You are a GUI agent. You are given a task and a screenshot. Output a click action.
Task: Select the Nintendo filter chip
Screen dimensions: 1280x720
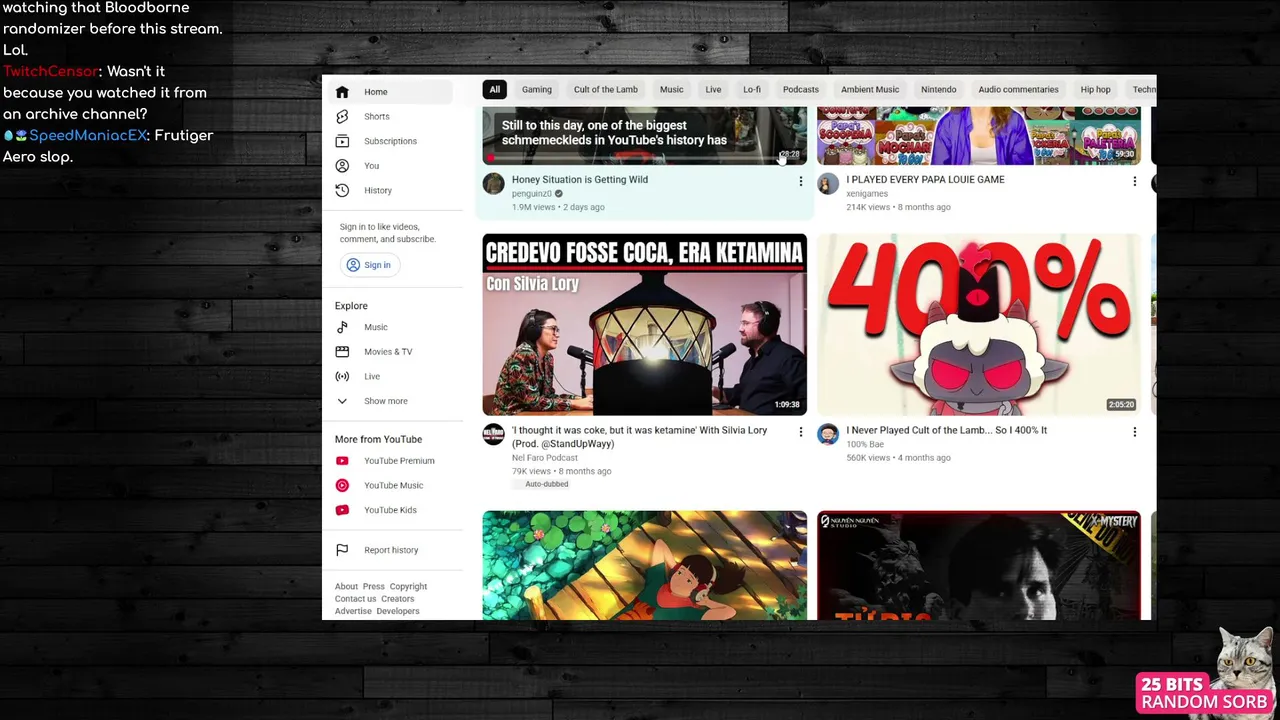939,89
